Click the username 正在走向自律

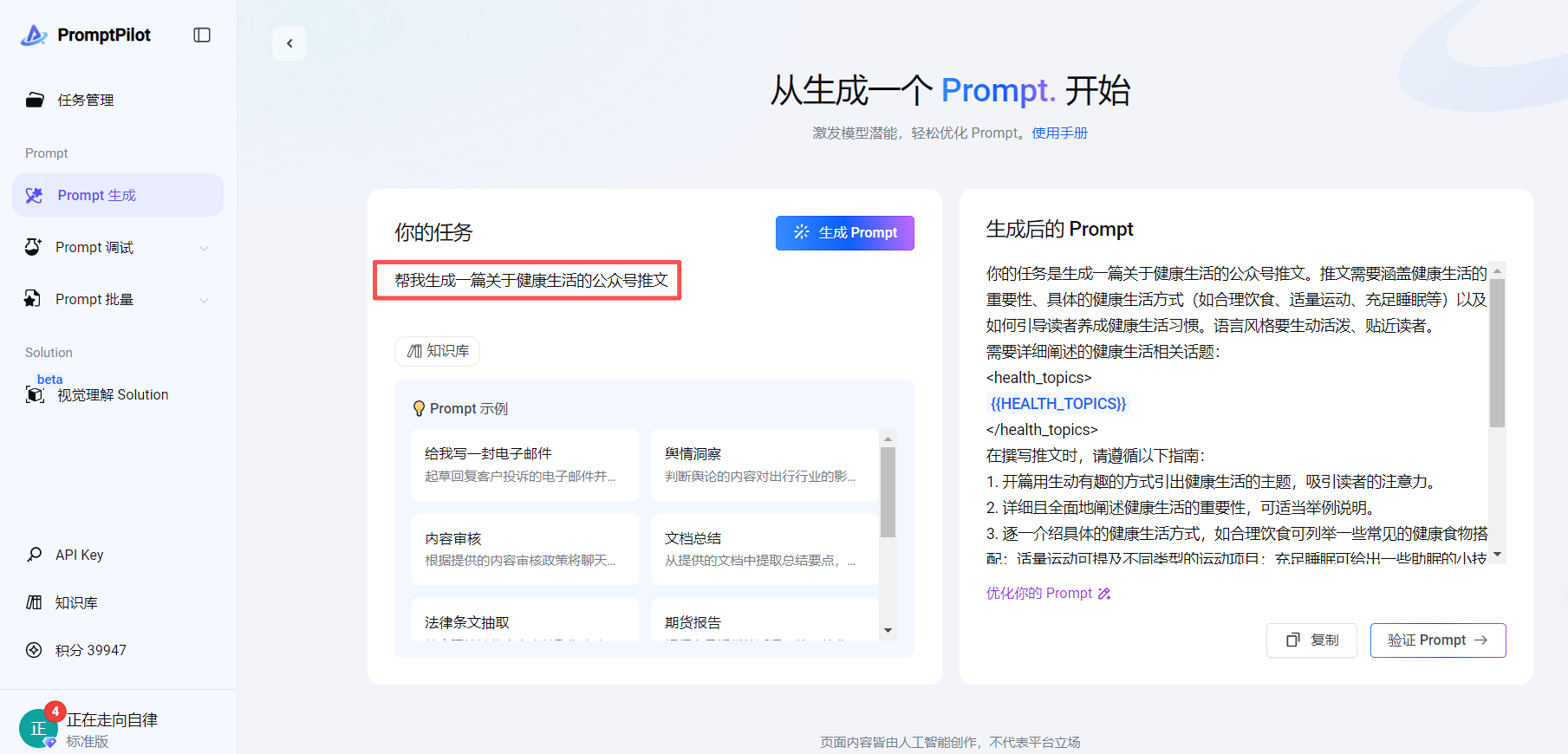pos(112,719)
